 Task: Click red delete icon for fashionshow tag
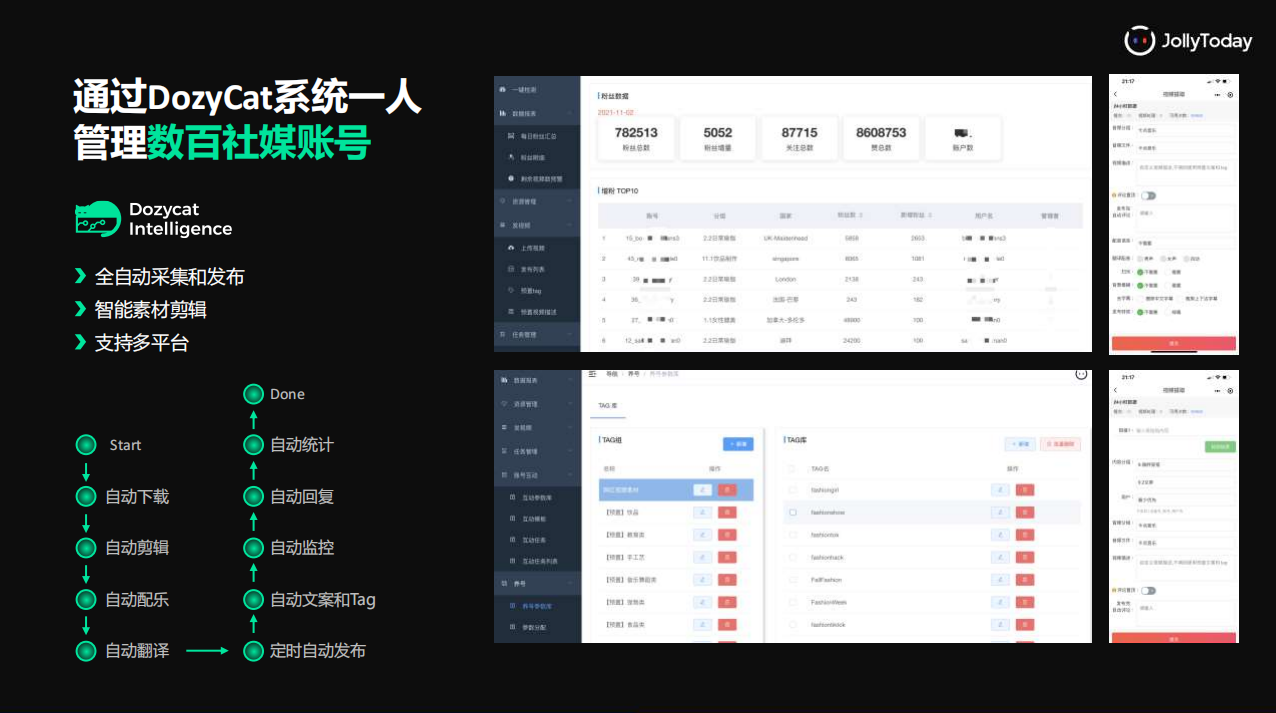click(x=1024, y=513)
